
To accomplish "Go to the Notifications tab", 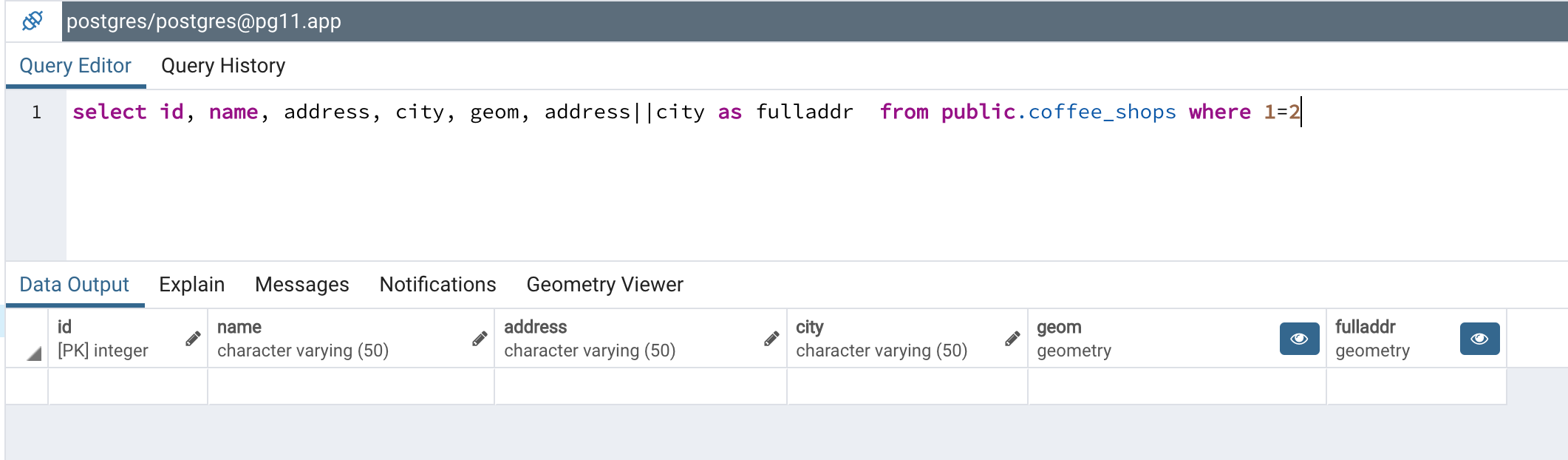I will (437, 285).
